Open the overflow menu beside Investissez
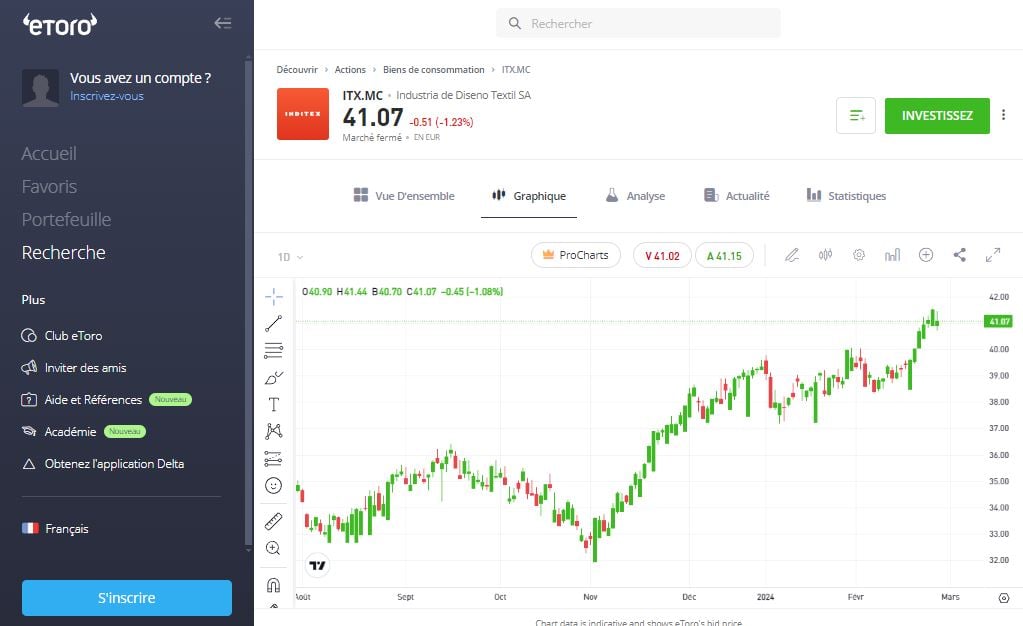Viewport: 1023px width, 626px height. pos(1003,115)
